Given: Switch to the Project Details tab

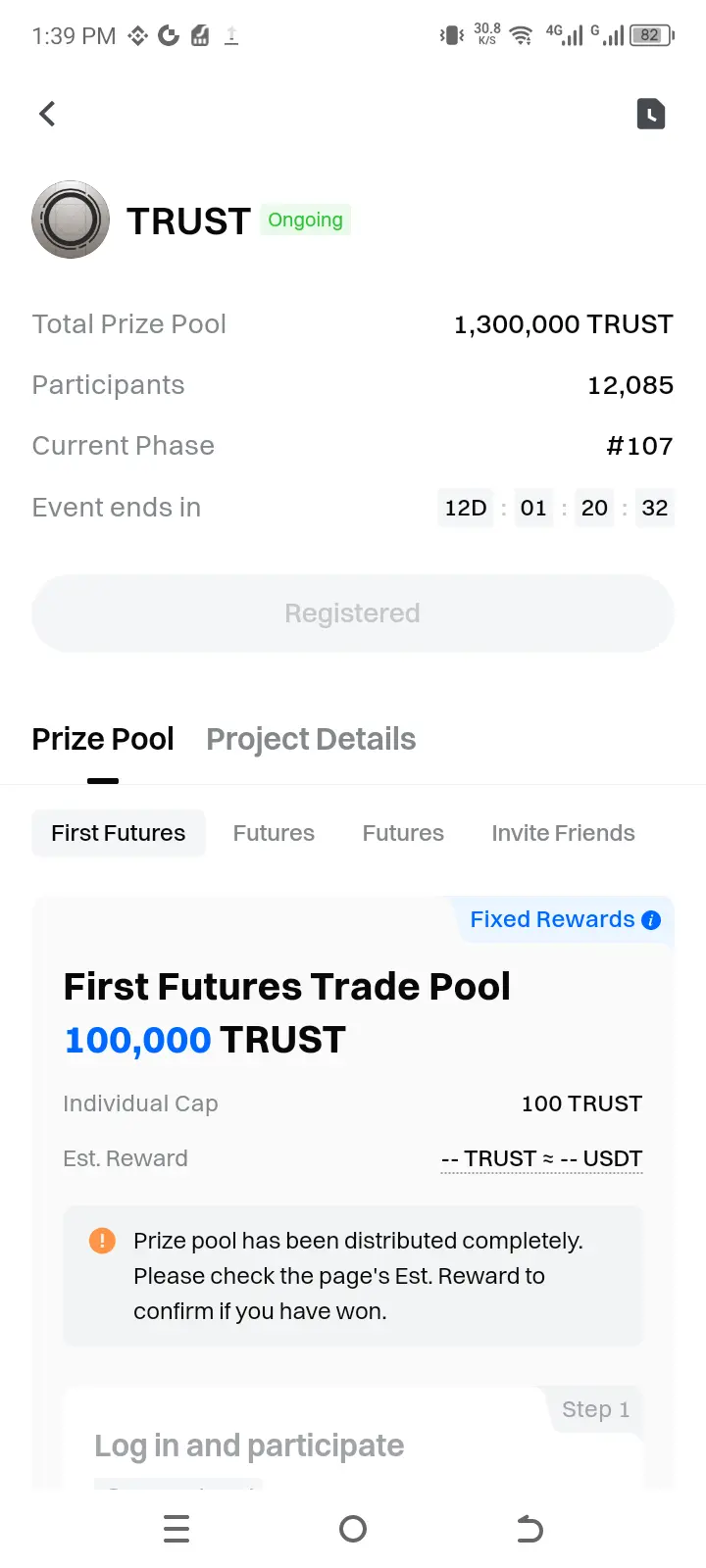Looking at the screenshot, I should coord(311,739).
